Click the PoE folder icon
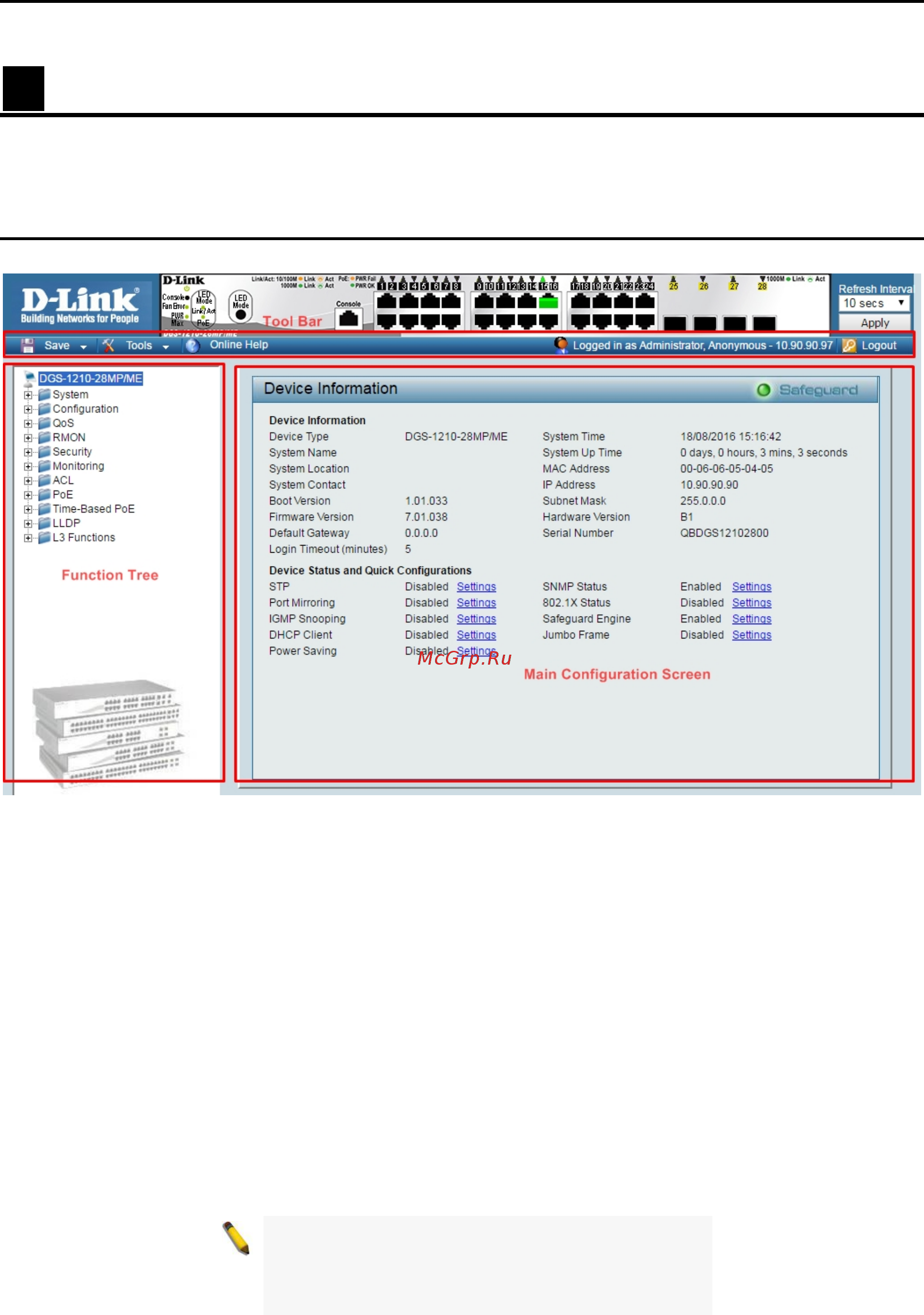This screenshot has height=1315, width=924. [x=44, y=495]
